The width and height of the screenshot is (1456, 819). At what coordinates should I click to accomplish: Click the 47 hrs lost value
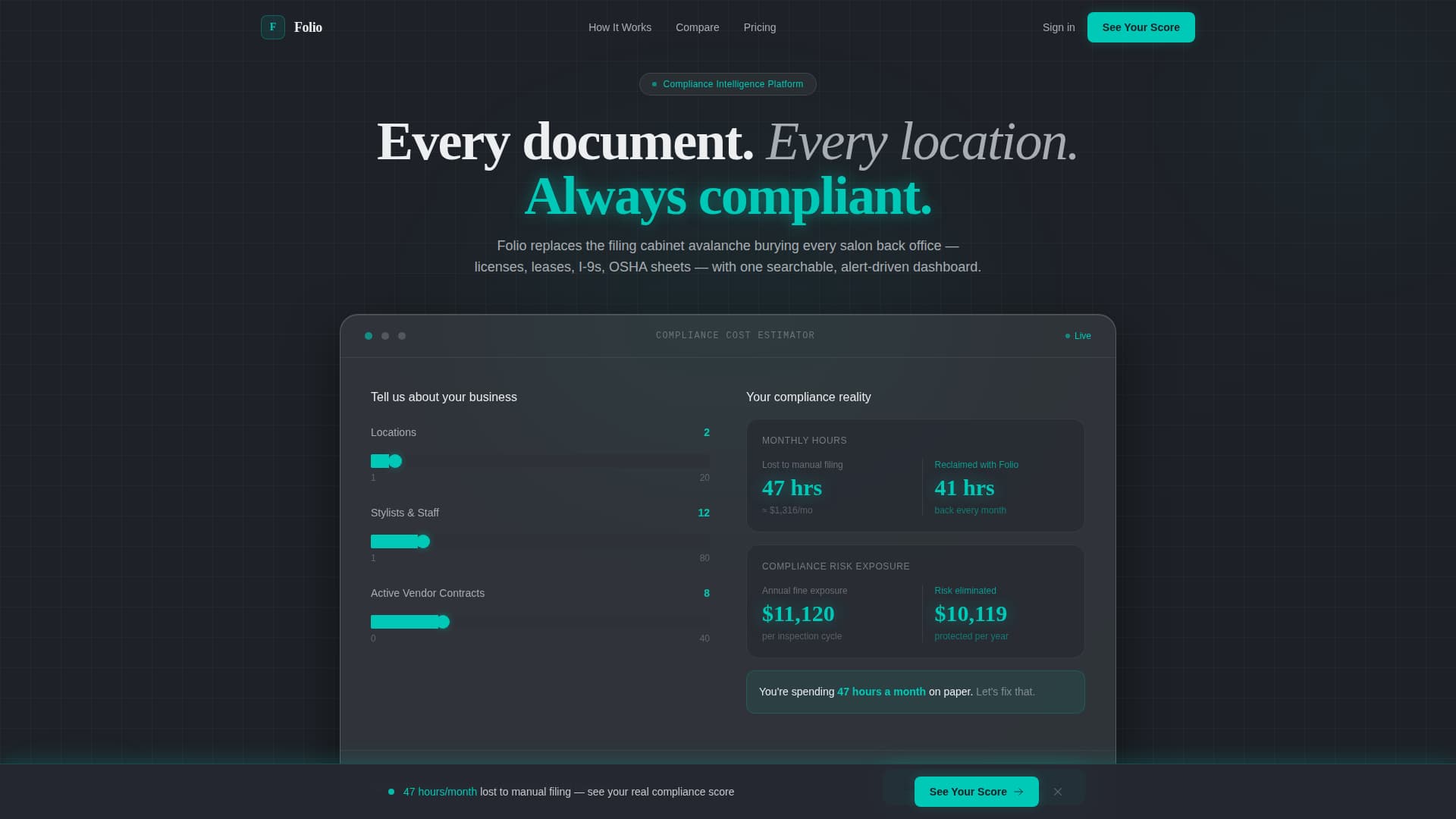(x=792, y=488)
